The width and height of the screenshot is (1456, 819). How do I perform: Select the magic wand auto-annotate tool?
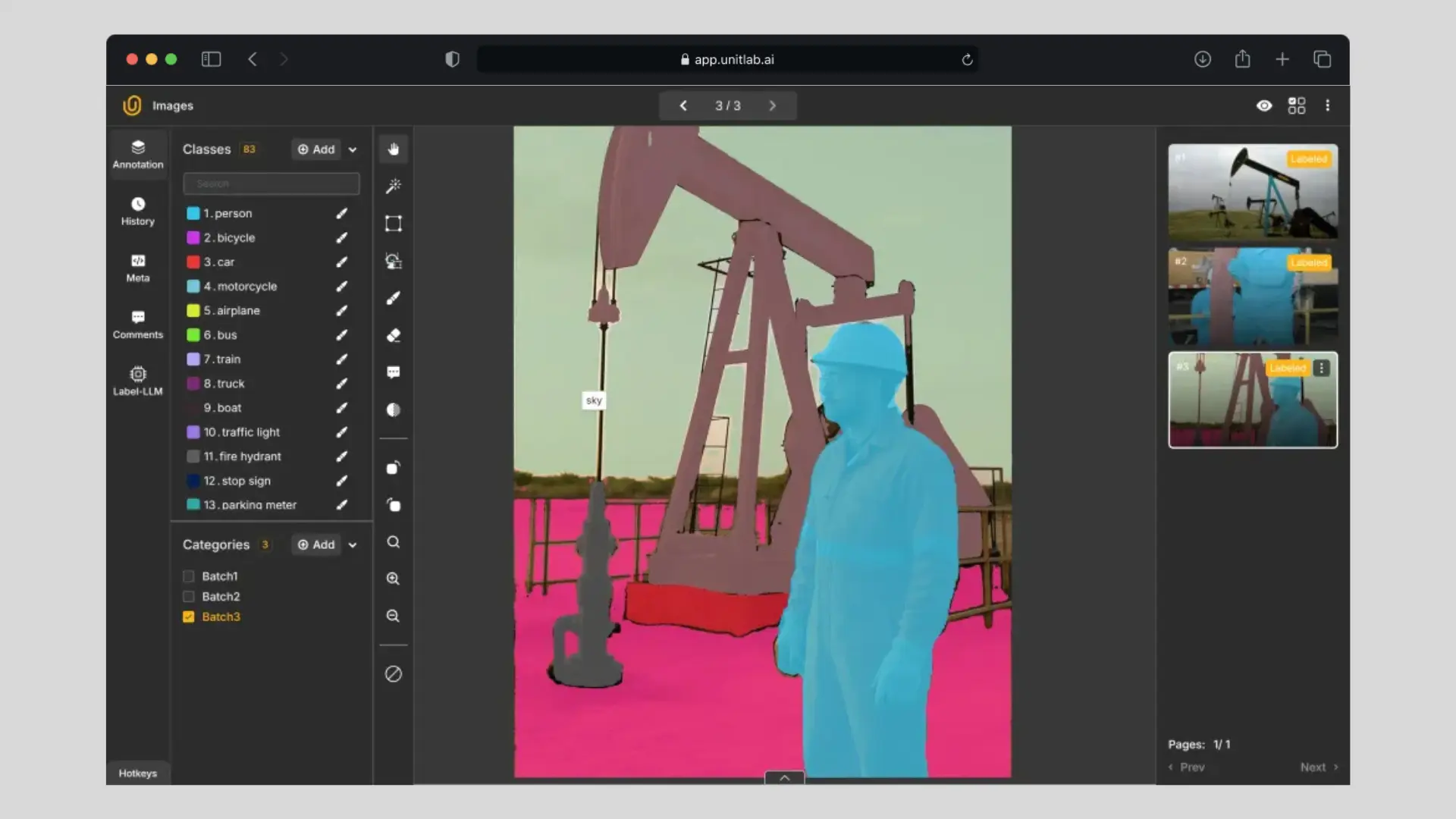tap(393, 186)
